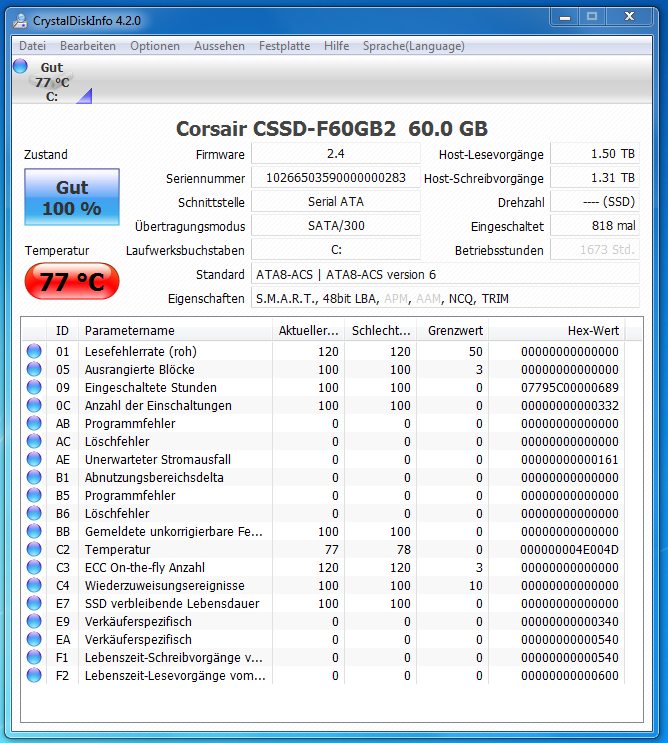Image resolution: width=668 pixels, height=743 pixels.
Task: Click the status orb in row AB Programmfehler
Action: [34, 423]
